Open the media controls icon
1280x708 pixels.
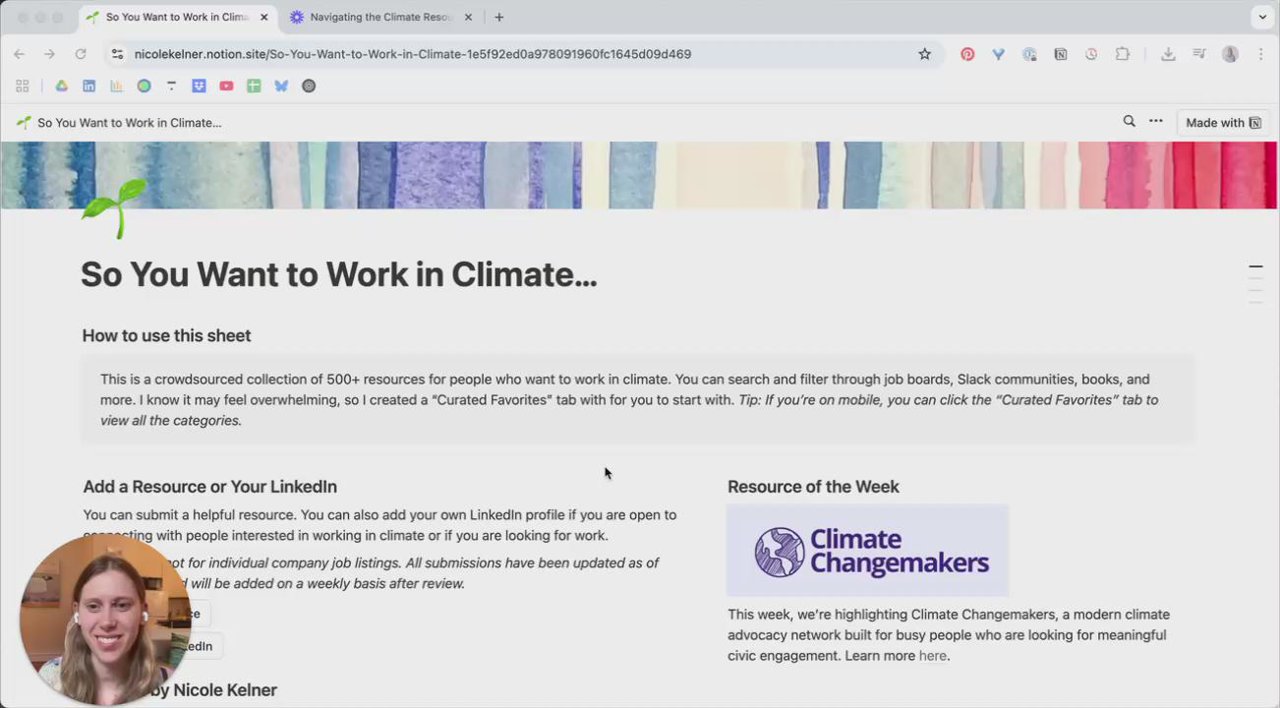(1199, 54)
